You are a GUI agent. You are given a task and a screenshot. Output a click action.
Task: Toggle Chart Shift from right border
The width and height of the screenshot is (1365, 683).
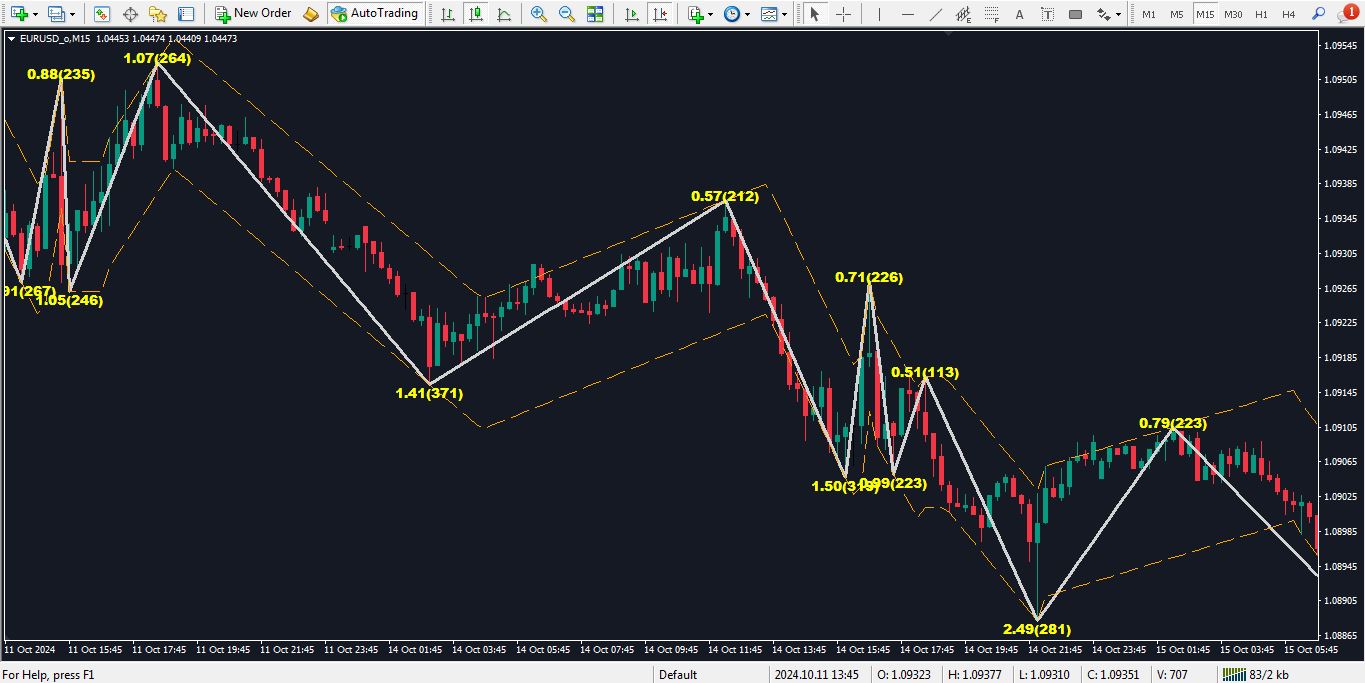tap(659, 14)
